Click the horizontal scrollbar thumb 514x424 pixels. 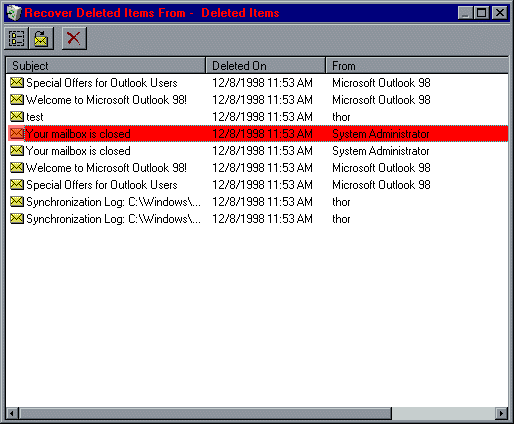click(x=205, y=413)
